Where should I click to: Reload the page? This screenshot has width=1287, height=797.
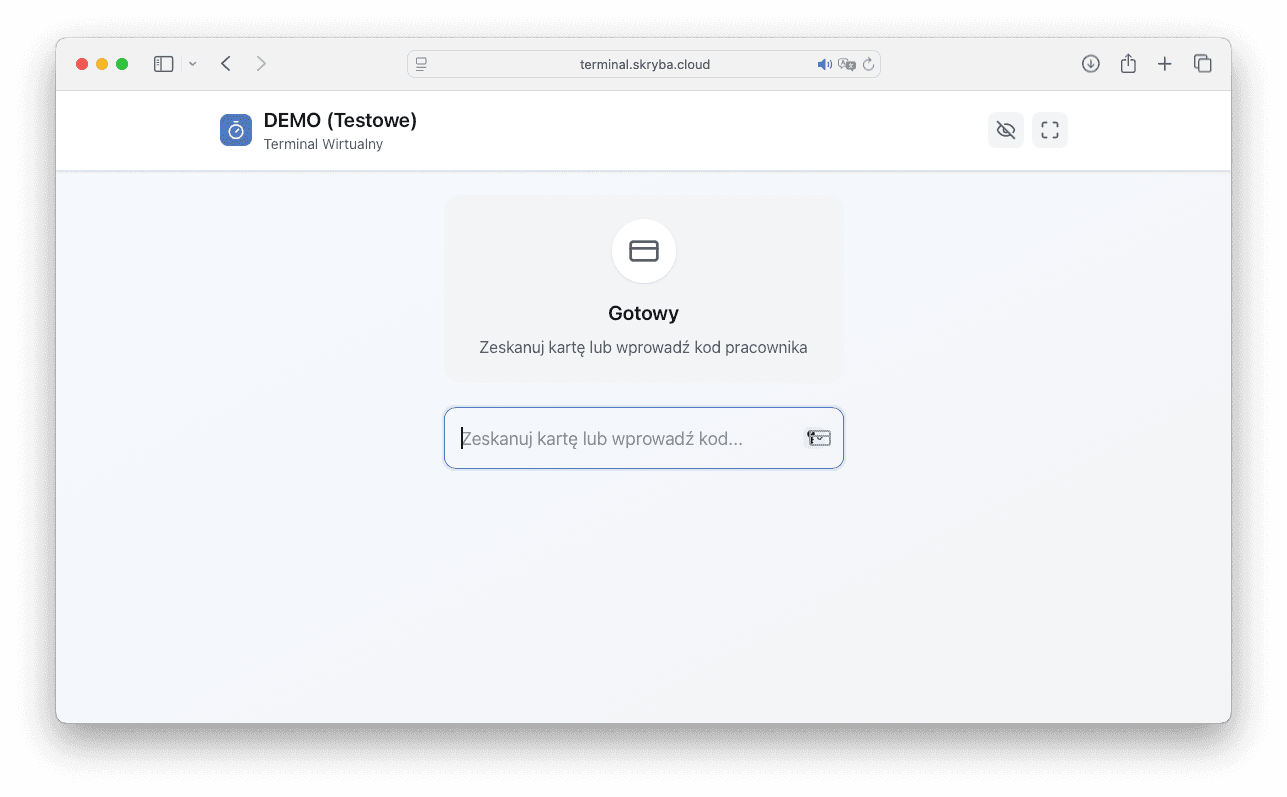tap(868, 64)
